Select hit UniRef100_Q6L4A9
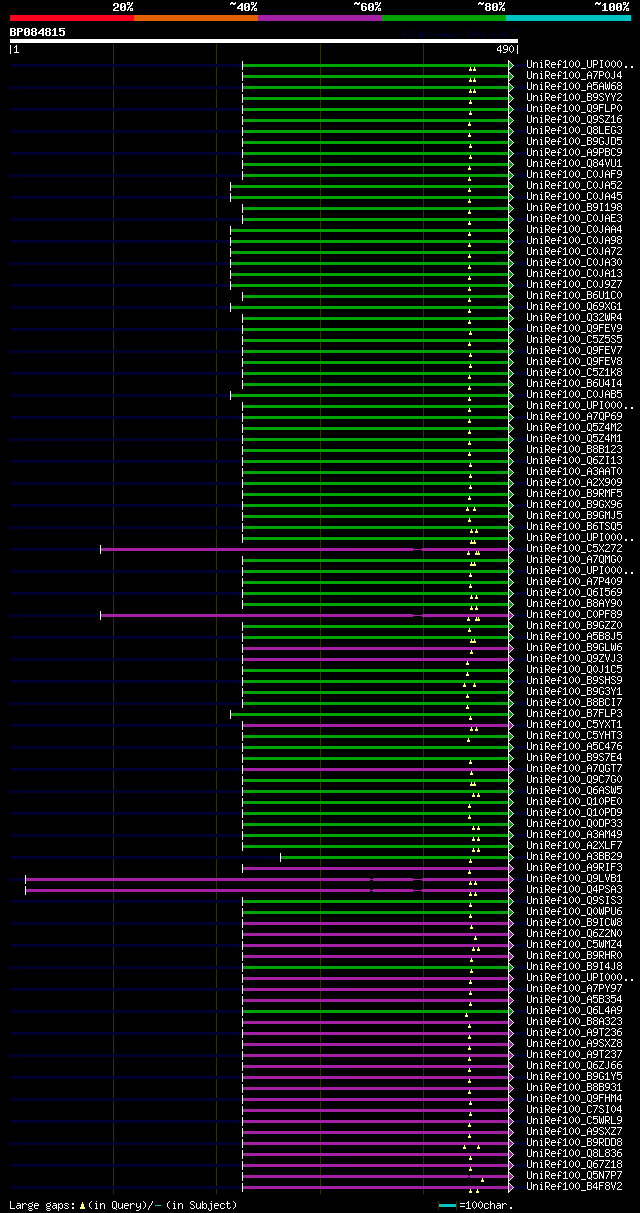 point(574,1010)
